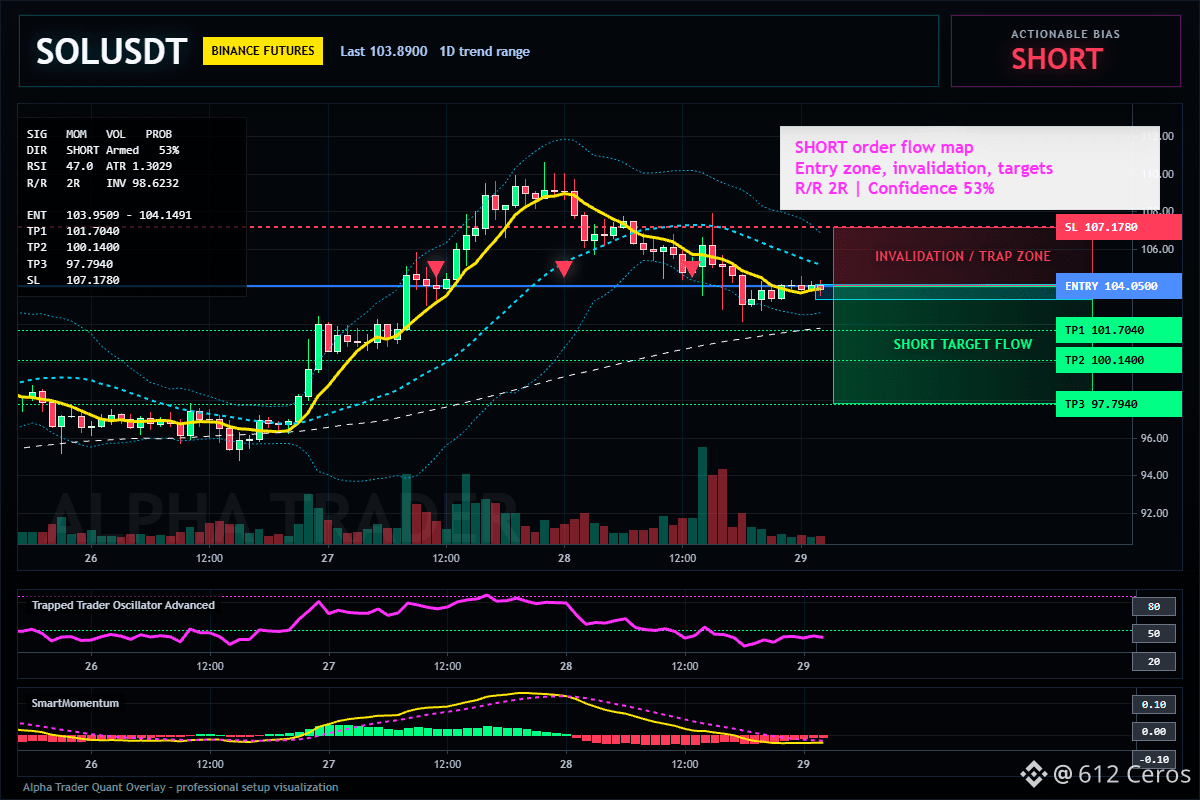Select the green TP3 97.7940 price tag
1200x800 pixels.
point(1118,404)
